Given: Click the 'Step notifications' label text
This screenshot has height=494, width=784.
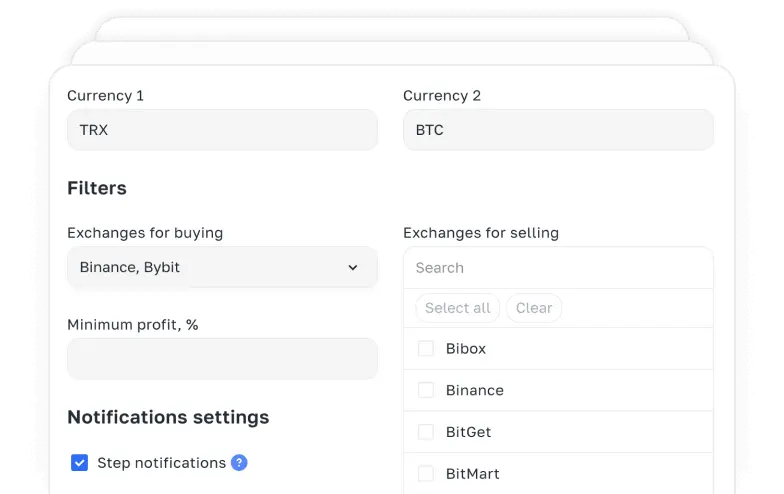Looking at the screenshot, I should point(161,462).
